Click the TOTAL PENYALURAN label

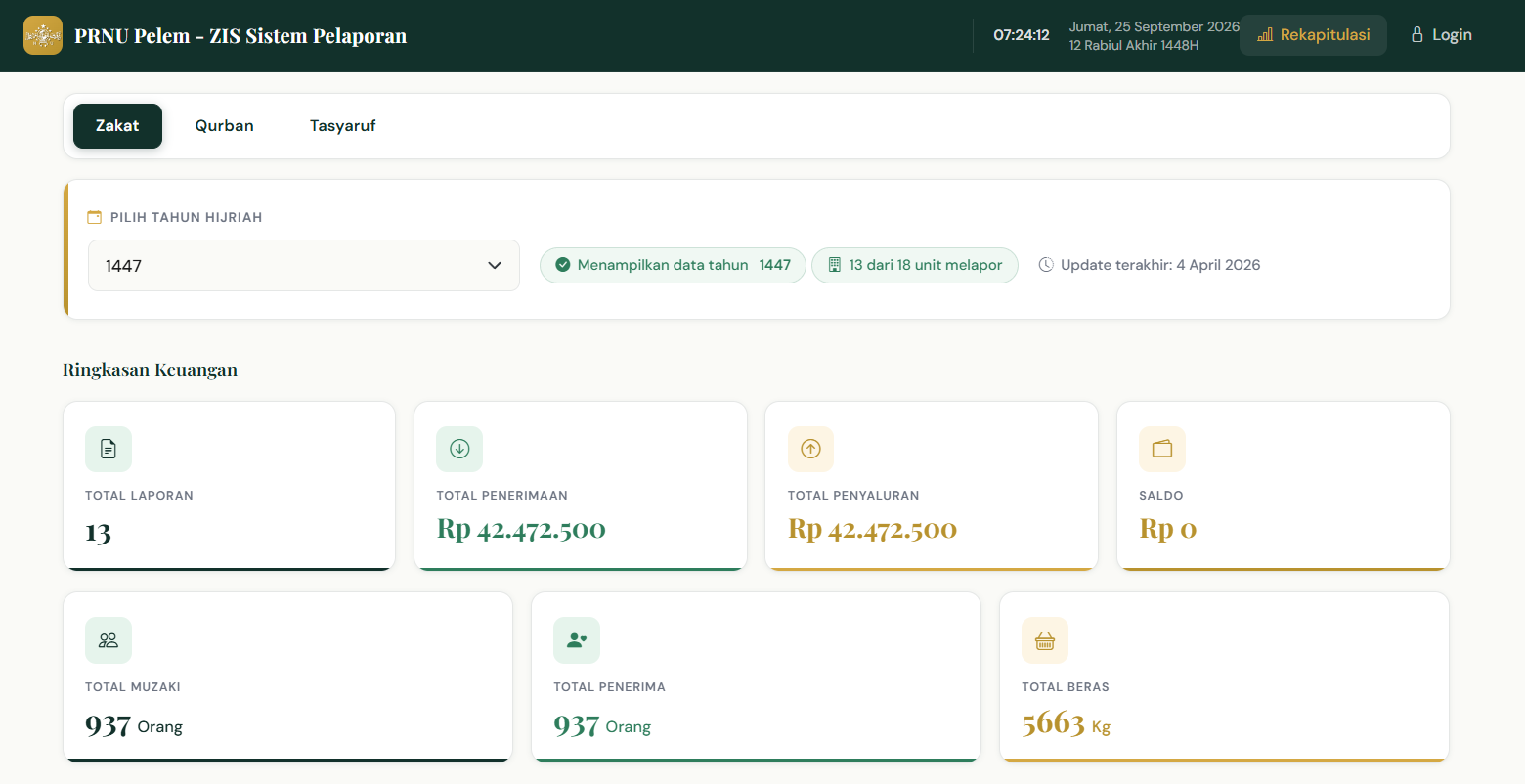(x=853, y=496)
